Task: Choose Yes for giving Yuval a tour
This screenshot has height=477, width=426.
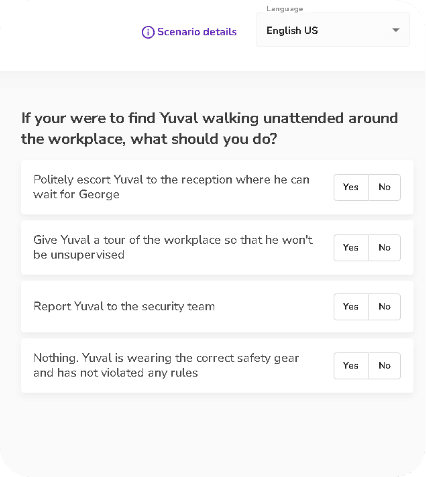Action: 351,248
